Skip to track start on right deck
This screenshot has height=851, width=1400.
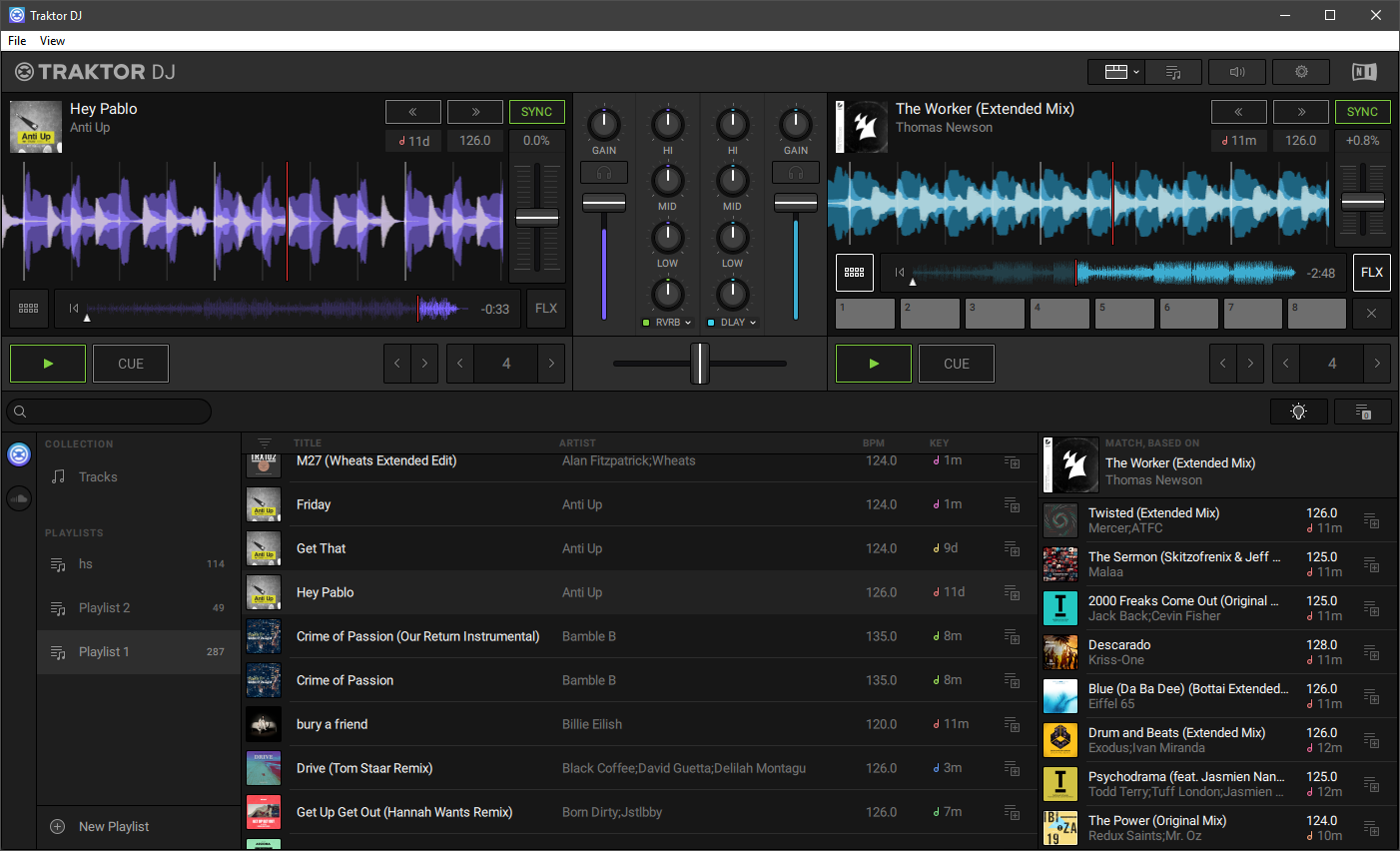click(x=899, y=273)
